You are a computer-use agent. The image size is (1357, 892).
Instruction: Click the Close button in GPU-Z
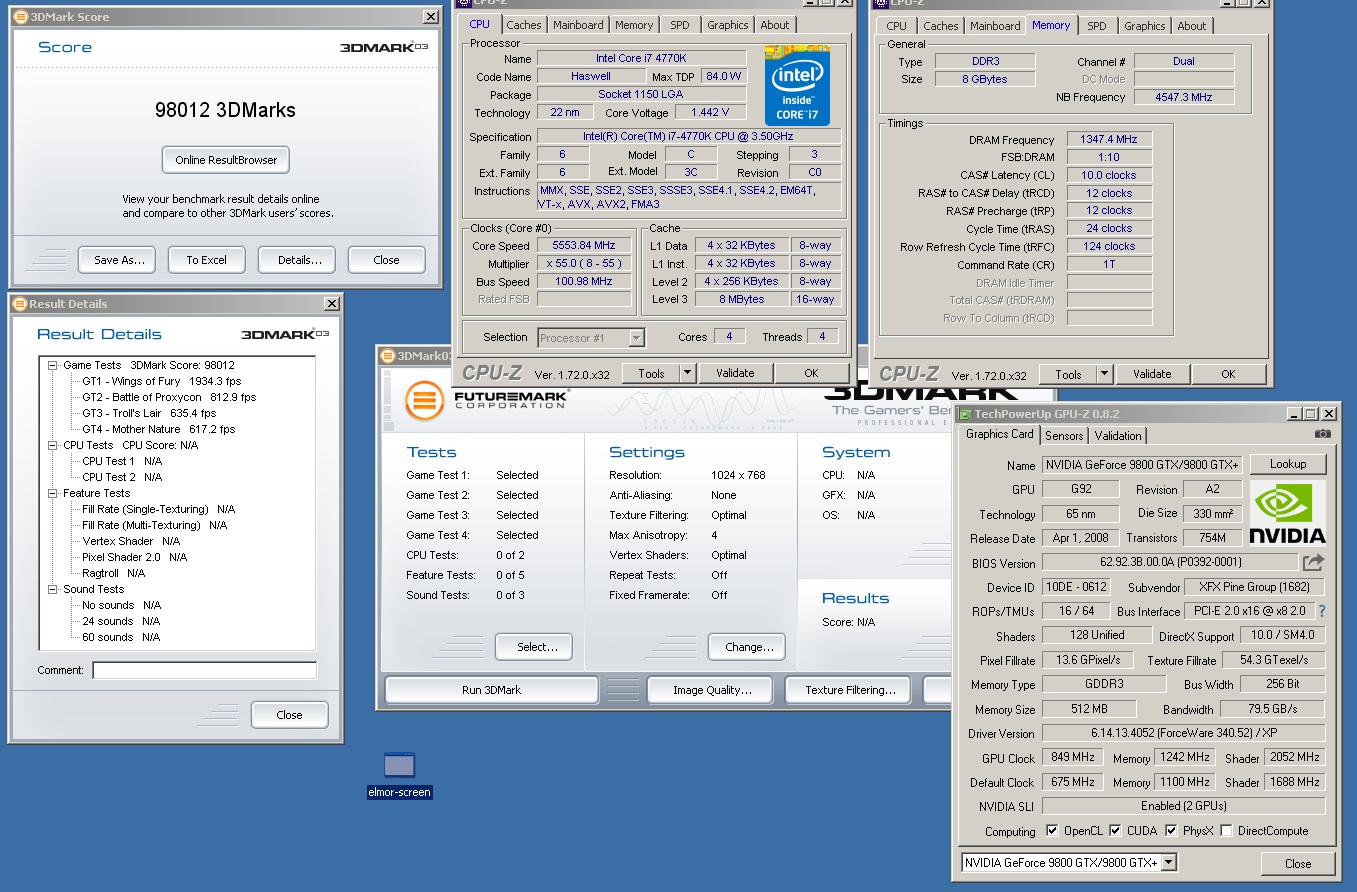point(1298,864)
